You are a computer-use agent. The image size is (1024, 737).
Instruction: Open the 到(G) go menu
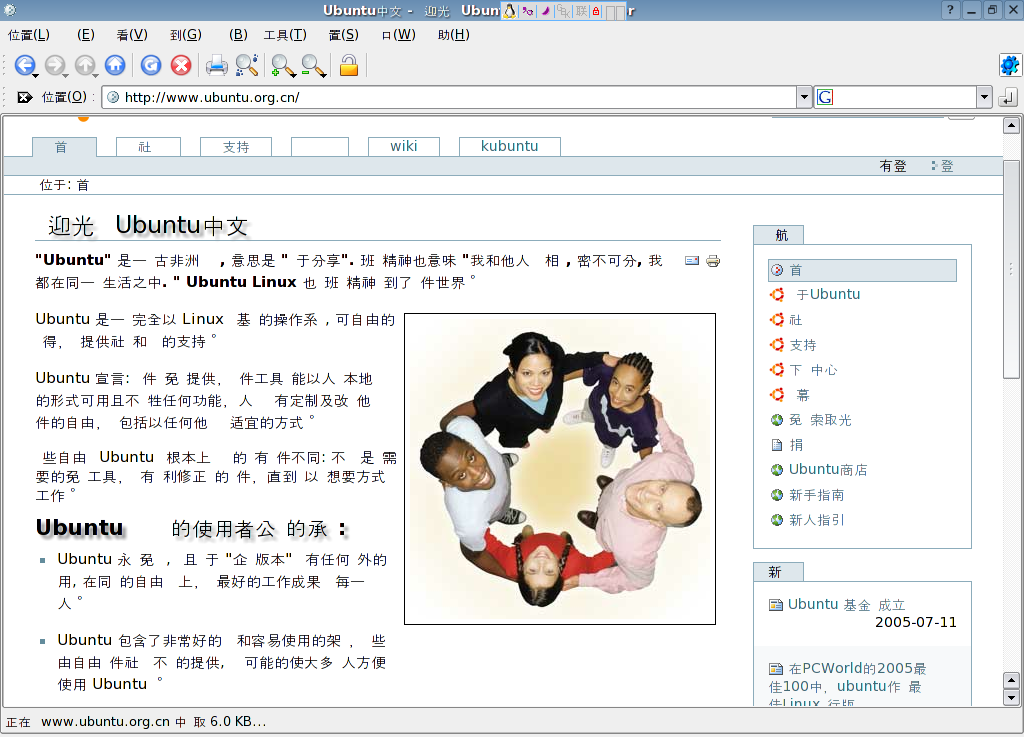[x=185, y=35]
